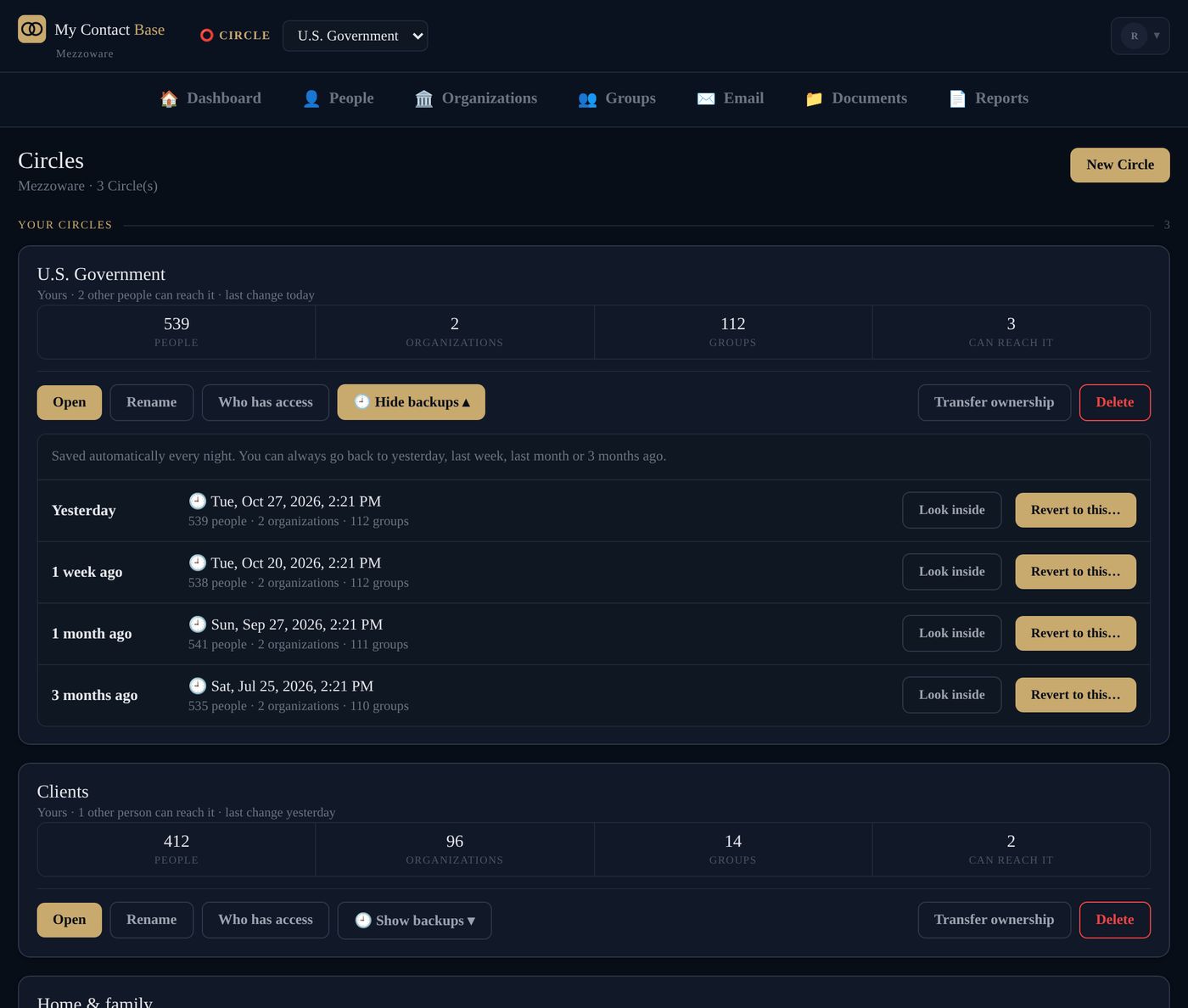Look inside the Yesterday backup
Screen dimensions: 1188x1008
tap(952, 510)
